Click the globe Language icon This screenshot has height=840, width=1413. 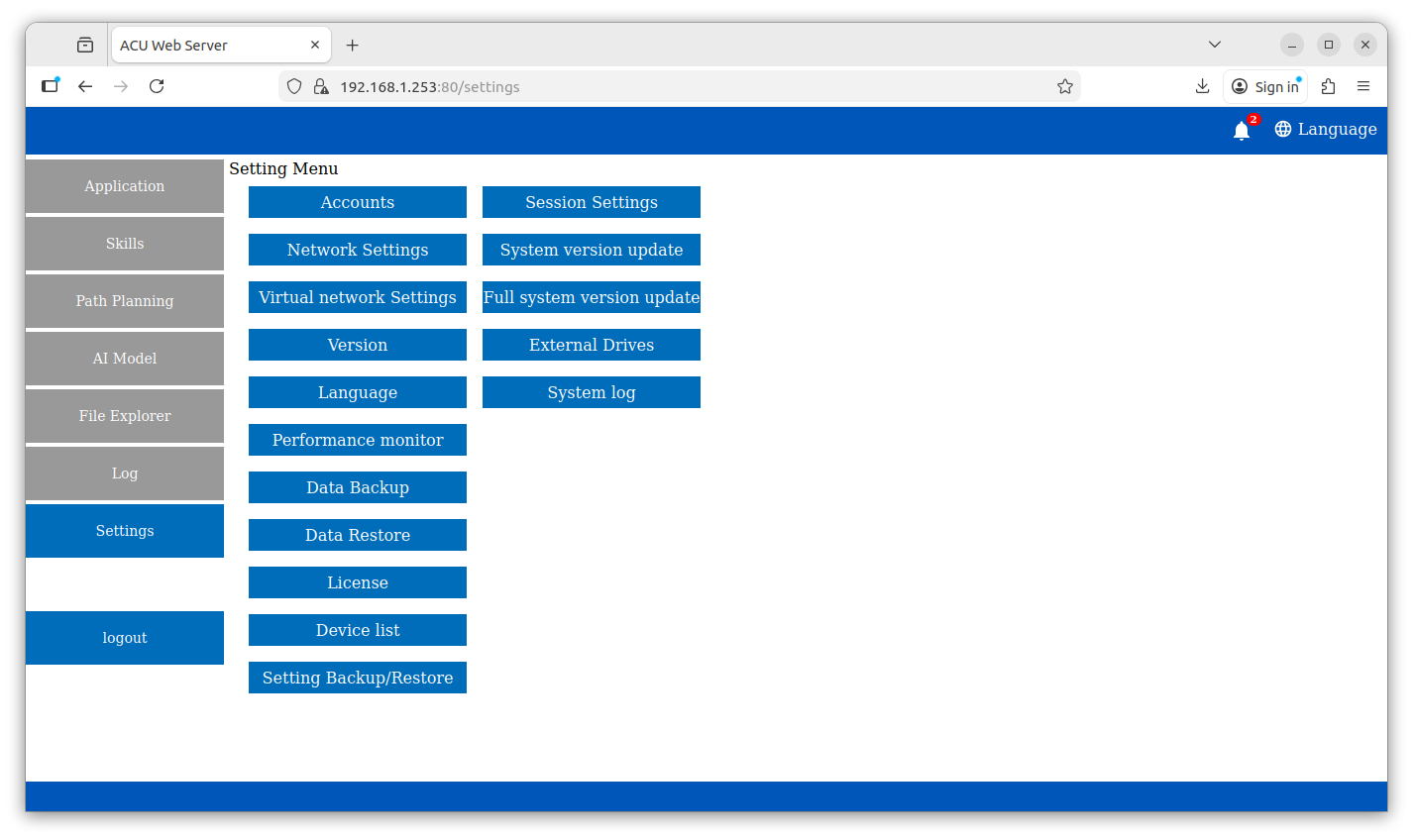click(x=1283, y=129)
